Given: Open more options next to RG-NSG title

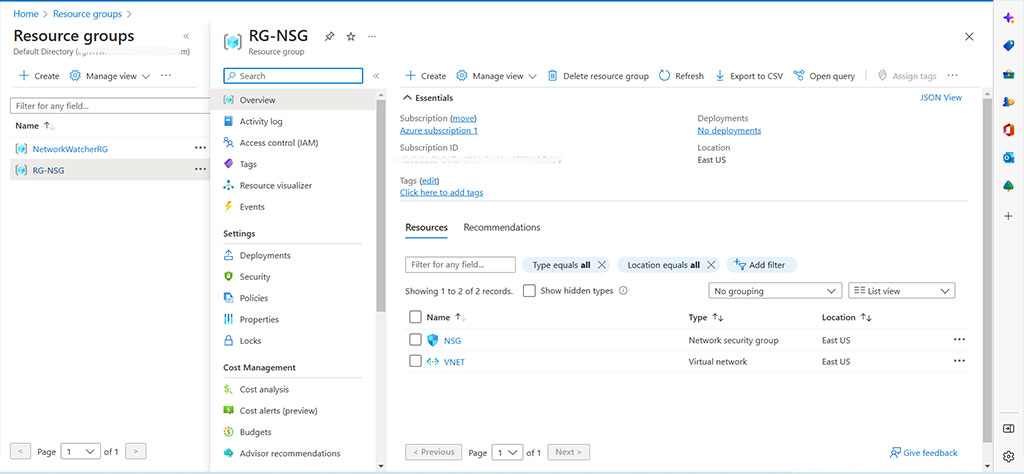Looking at the screenshot, I should [372, 37].
